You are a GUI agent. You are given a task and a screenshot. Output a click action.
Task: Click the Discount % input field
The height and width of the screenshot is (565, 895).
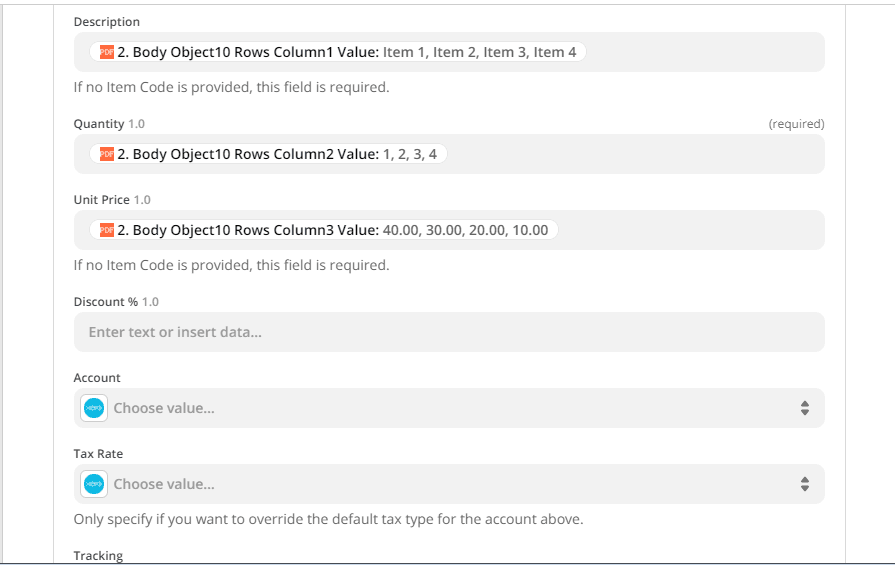[x=449, y=332]
